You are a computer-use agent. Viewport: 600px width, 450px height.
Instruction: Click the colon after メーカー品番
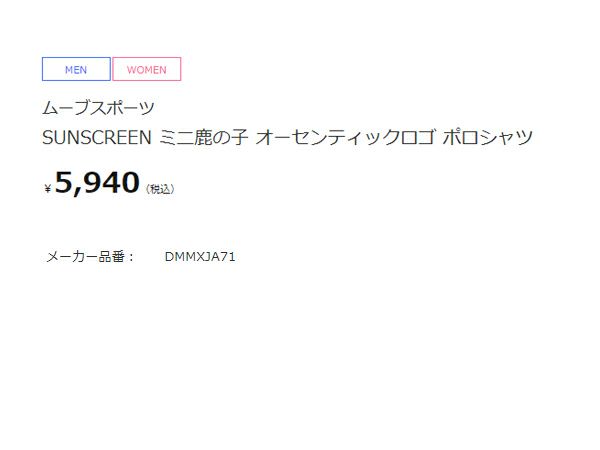tap(131, 257)
